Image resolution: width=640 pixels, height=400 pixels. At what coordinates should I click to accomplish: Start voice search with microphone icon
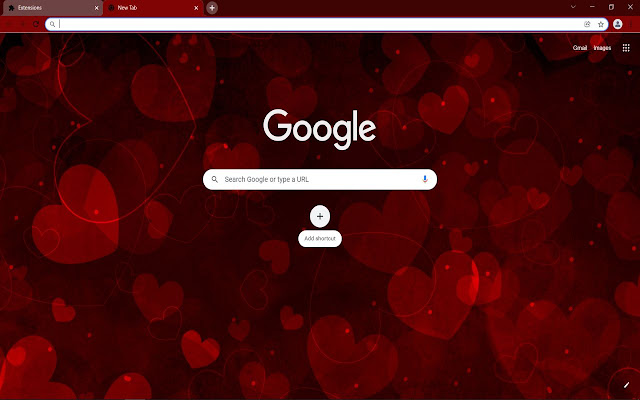coord(424,179)
